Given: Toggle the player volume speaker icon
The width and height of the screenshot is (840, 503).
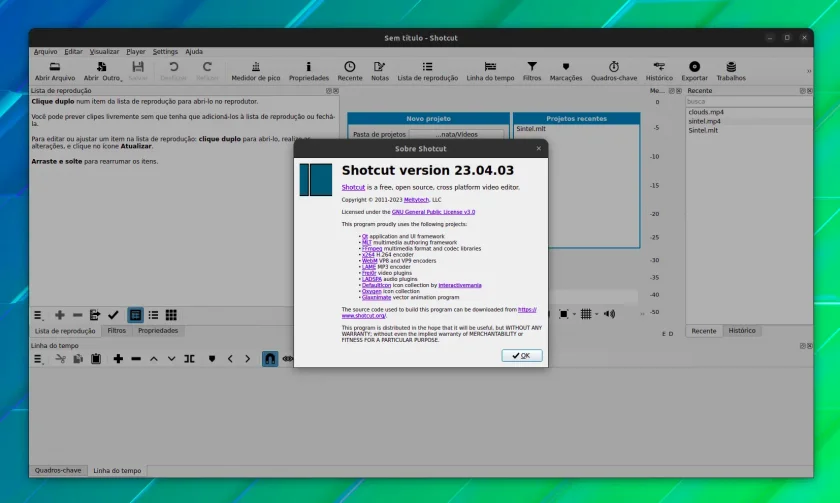Looking at the screenshot, I should [609, 314].
